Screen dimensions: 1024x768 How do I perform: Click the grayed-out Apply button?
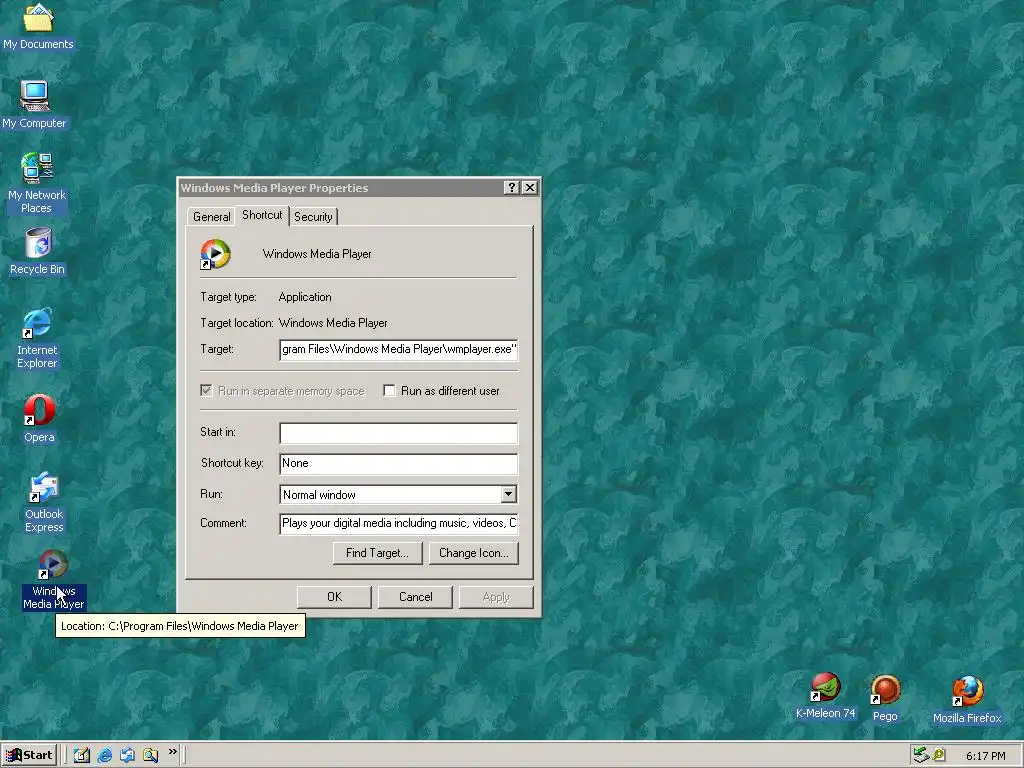[496, 597]
